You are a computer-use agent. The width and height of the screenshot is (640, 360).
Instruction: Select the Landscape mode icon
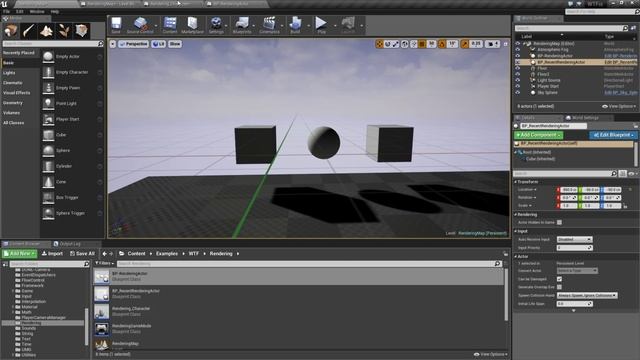click(x=46, y=31)
